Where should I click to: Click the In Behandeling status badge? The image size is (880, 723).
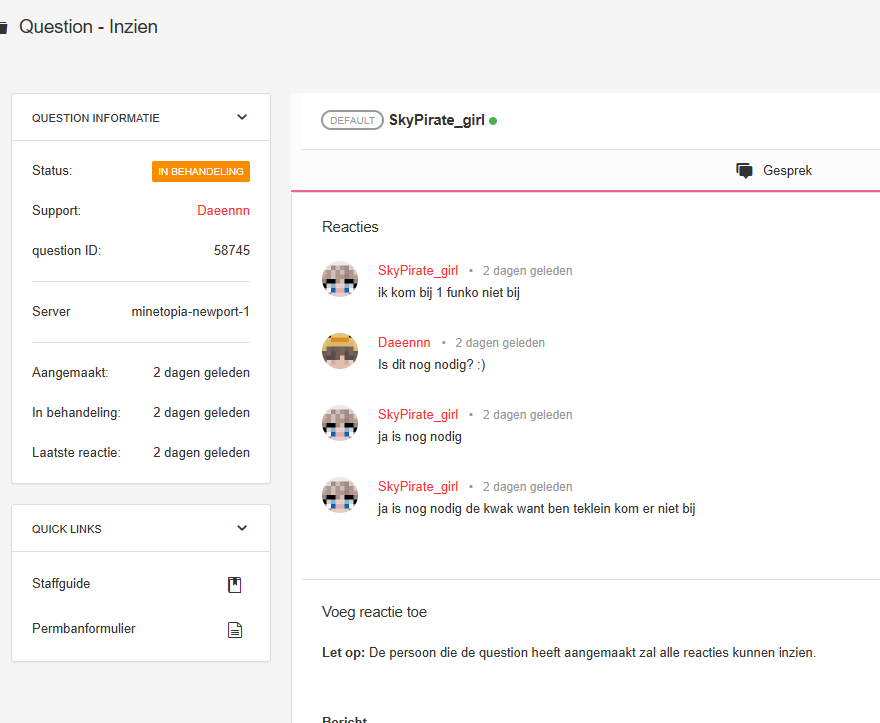coord(201,172)
